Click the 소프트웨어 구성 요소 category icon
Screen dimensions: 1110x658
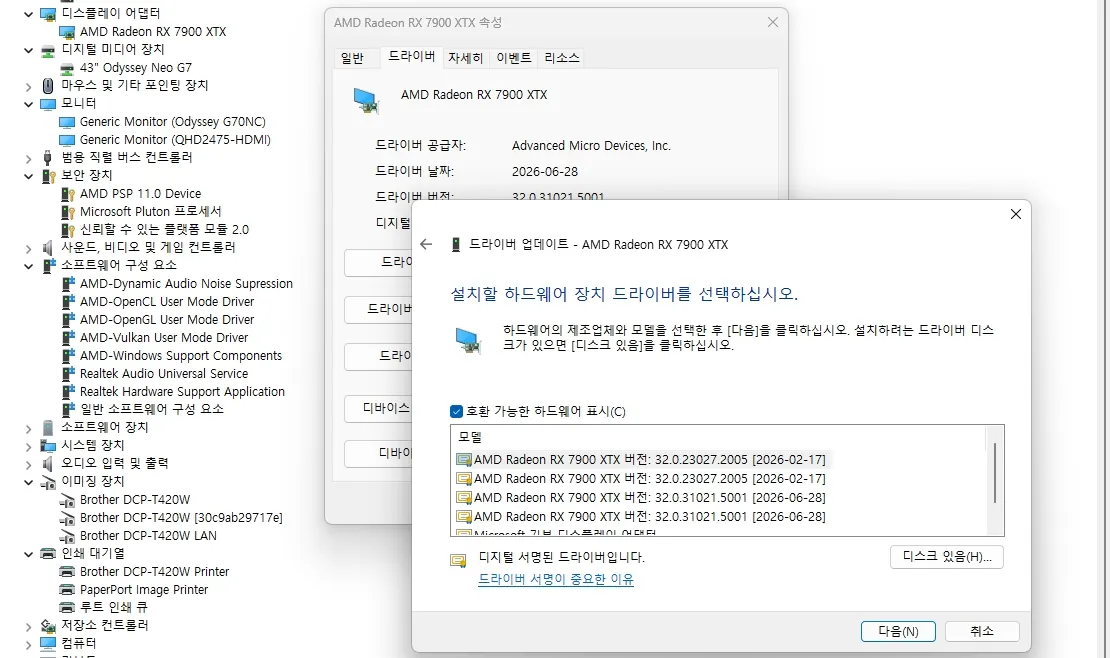click(48, 266)
